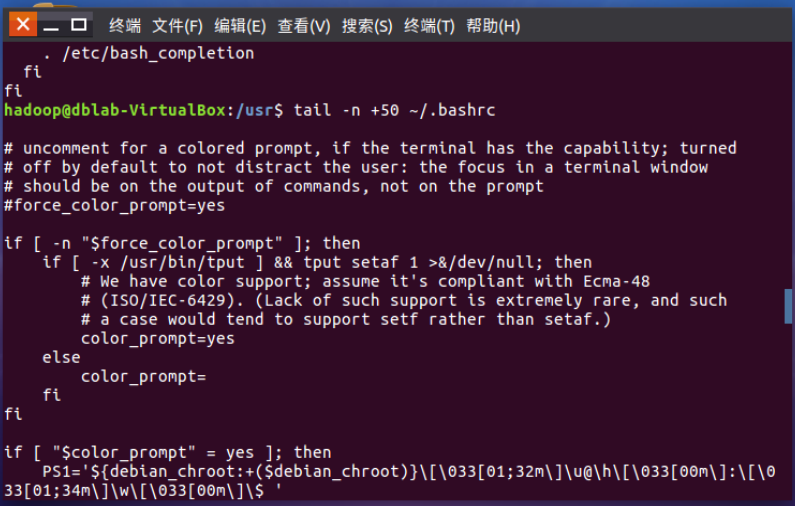The image size is (795, 506).
Task: Click the word else in the script
Action: (61, 357)
